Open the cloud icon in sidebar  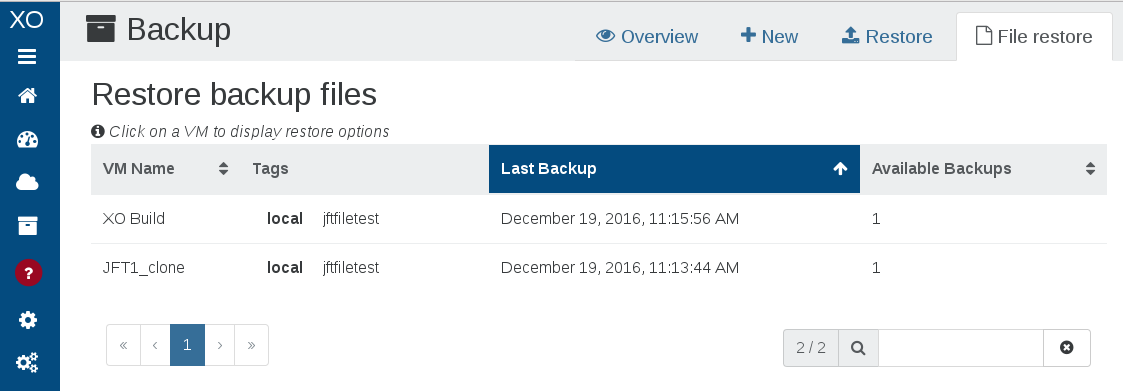pyautogui.click(x=27, y=183)
